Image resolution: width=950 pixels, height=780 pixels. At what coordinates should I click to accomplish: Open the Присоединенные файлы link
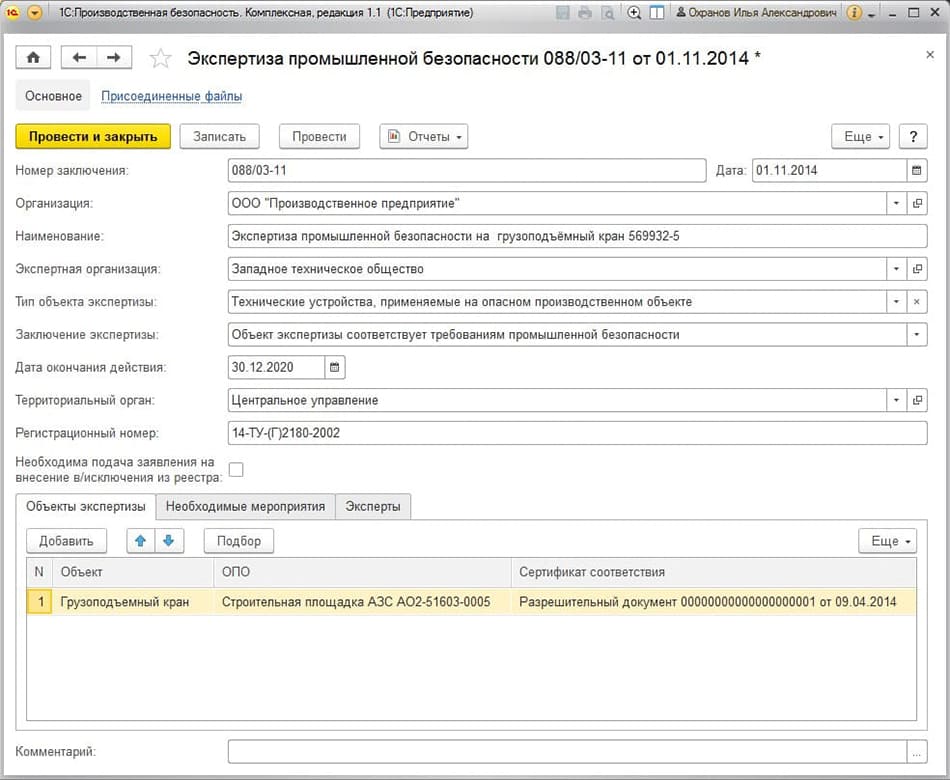171,96
